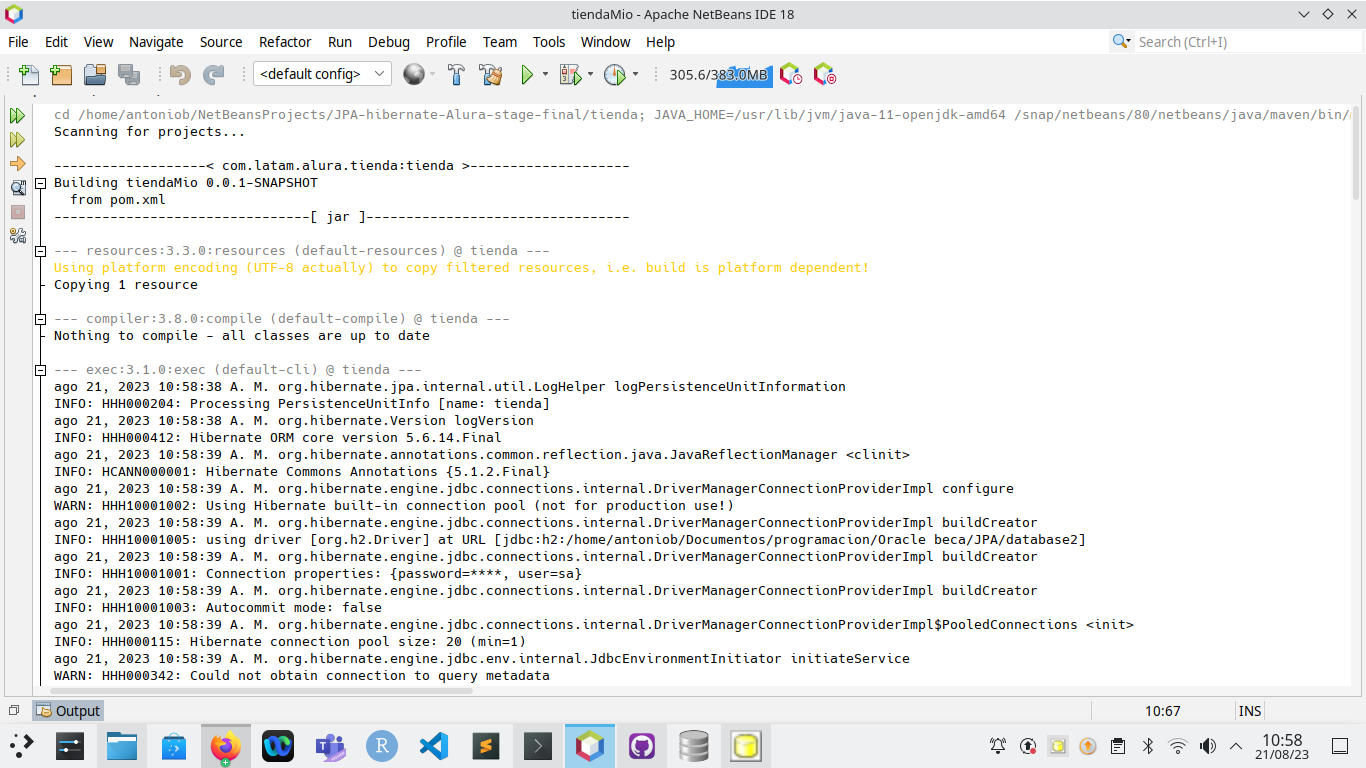The image size is (1366, 768).
Task: Click the Save All toolbar icon
Action: point(129,74)
